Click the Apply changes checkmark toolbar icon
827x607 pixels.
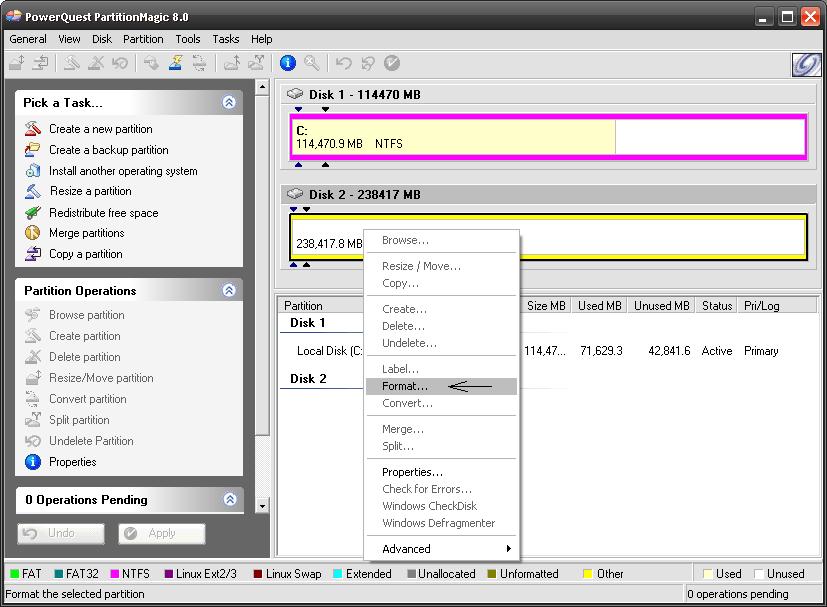click(391, 63)
